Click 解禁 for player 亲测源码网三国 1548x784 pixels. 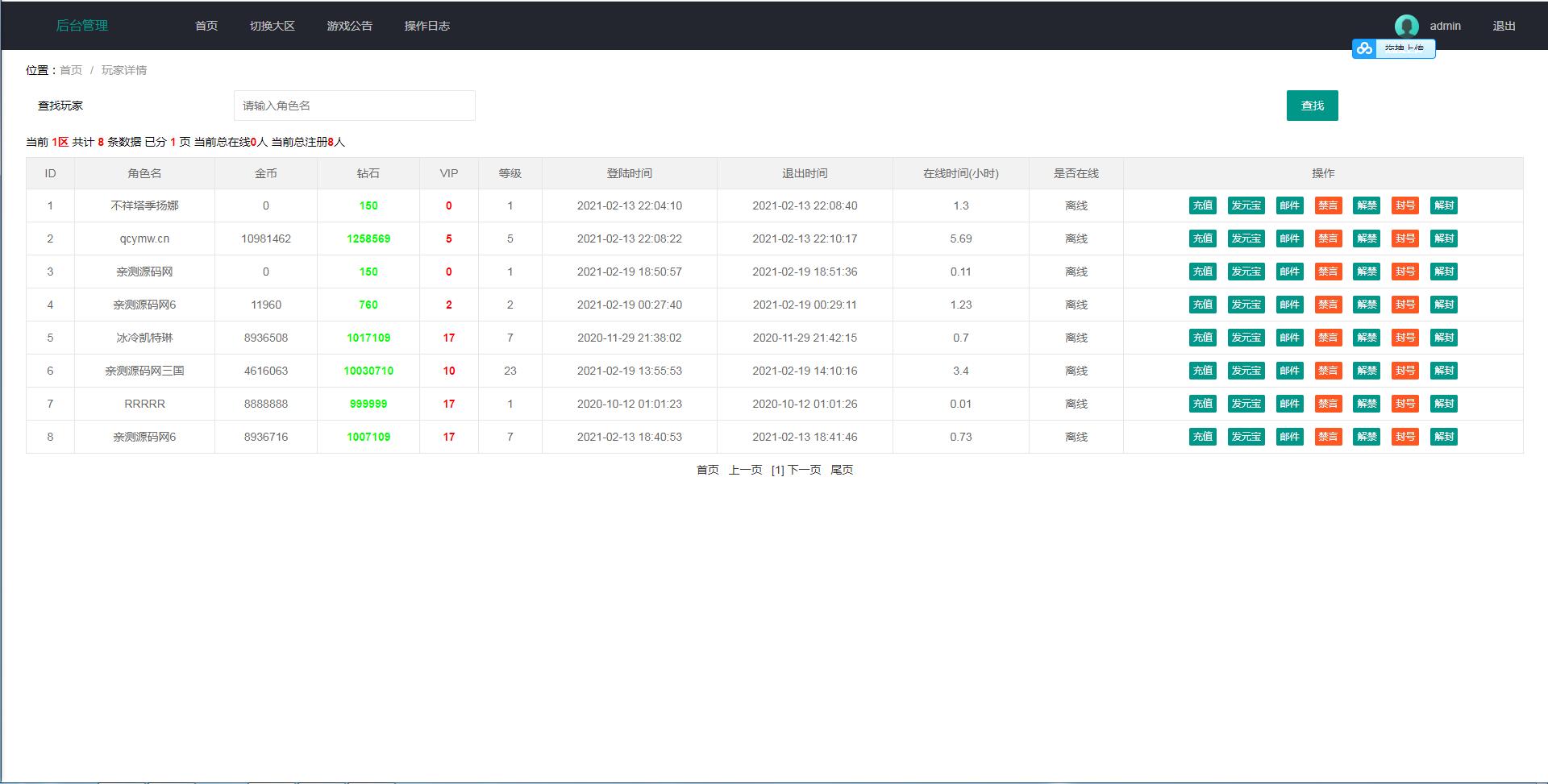(1367, 371)
